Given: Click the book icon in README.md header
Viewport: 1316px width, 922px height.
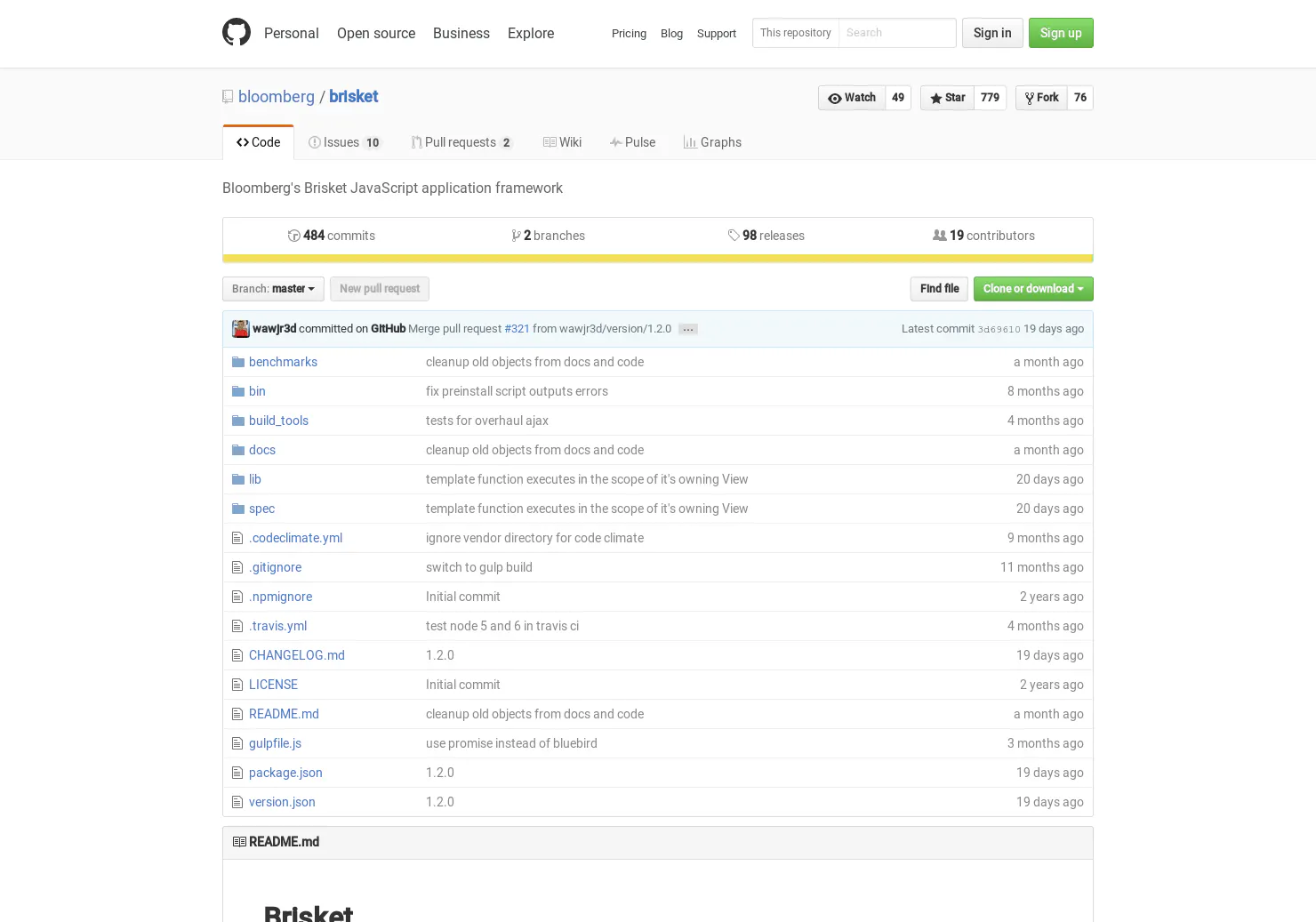Looking at the screenshot, I should click(239, 842).
